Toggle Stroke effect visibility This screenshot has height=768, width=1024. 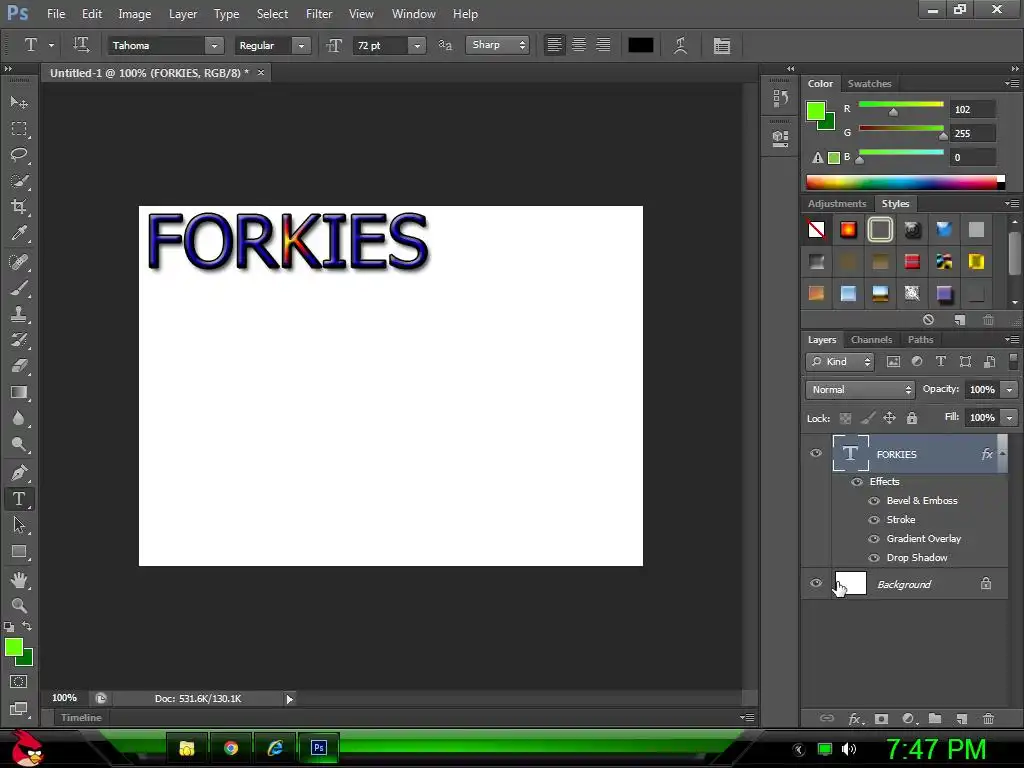pos(874,520)
